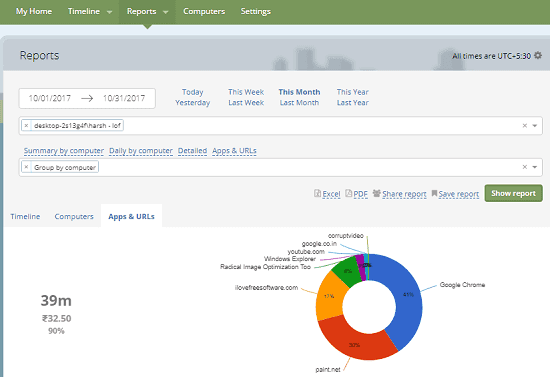Click the Share report link
Image resolution: width=550 pixels, height=377 pixels.
[404, 194]
